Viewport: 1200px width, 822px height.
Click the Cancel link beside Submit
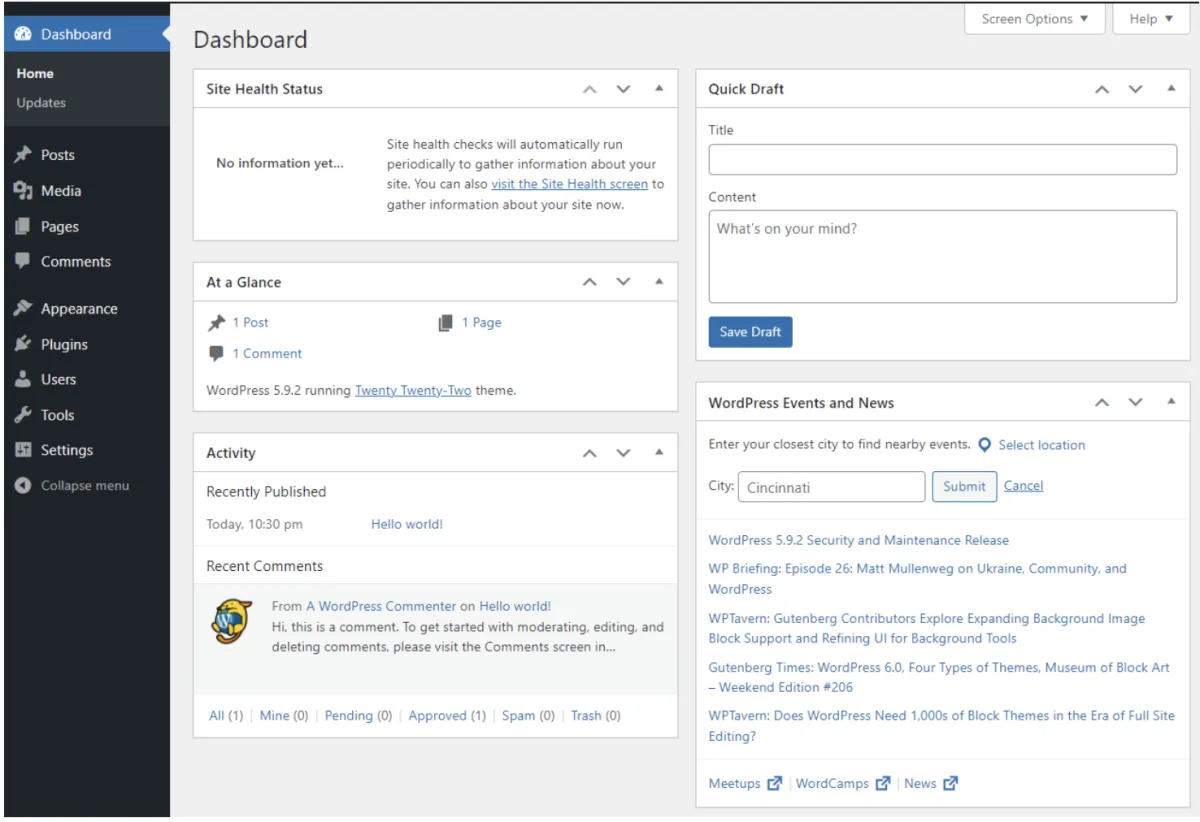coord(1023,486)
